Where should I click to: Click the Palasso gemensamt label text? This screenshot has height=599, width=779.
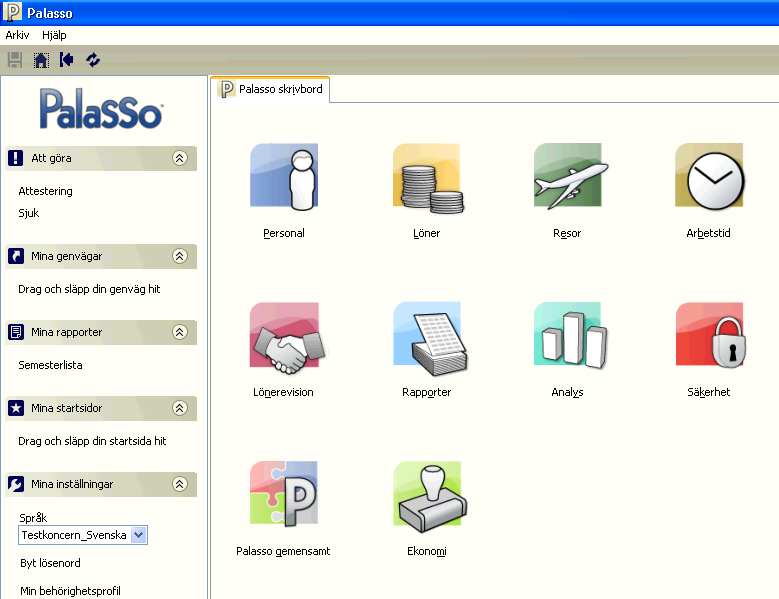(283, 551)
